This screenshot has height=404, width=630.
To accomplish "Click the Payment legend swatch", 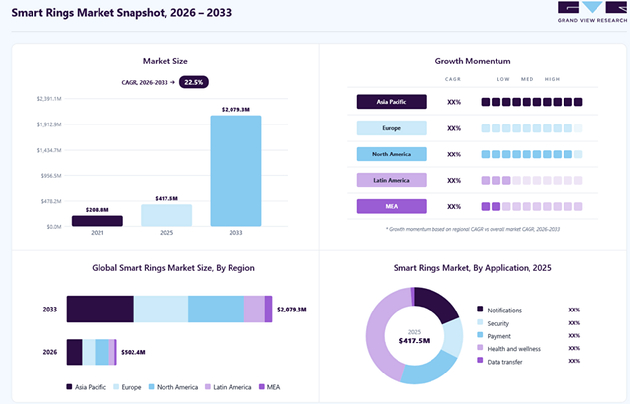I will (x=480, y=335).
